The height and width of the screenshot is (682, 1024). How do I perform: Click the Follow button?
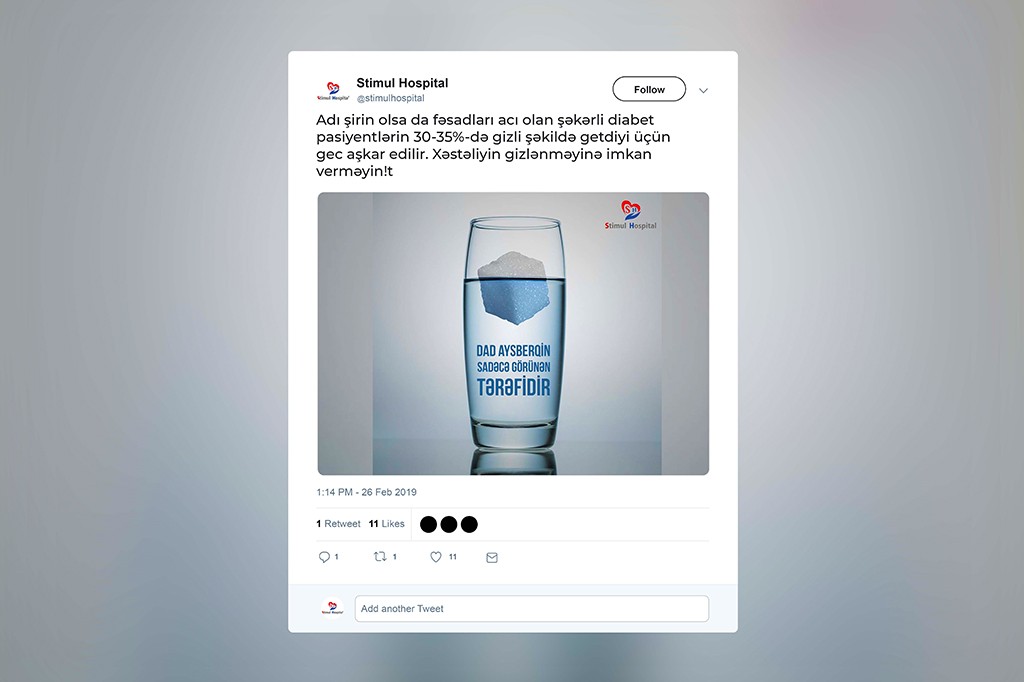649,89
